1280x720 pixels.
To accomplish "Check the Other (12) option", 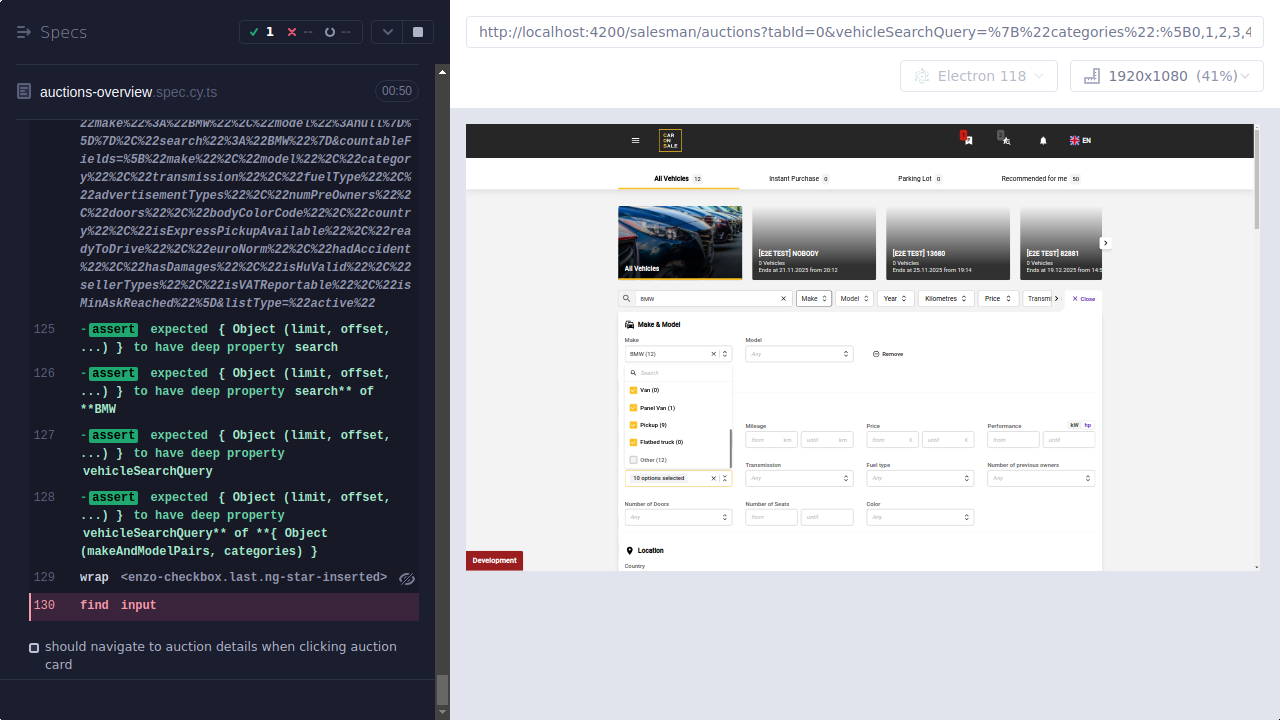I will point(633,460).
